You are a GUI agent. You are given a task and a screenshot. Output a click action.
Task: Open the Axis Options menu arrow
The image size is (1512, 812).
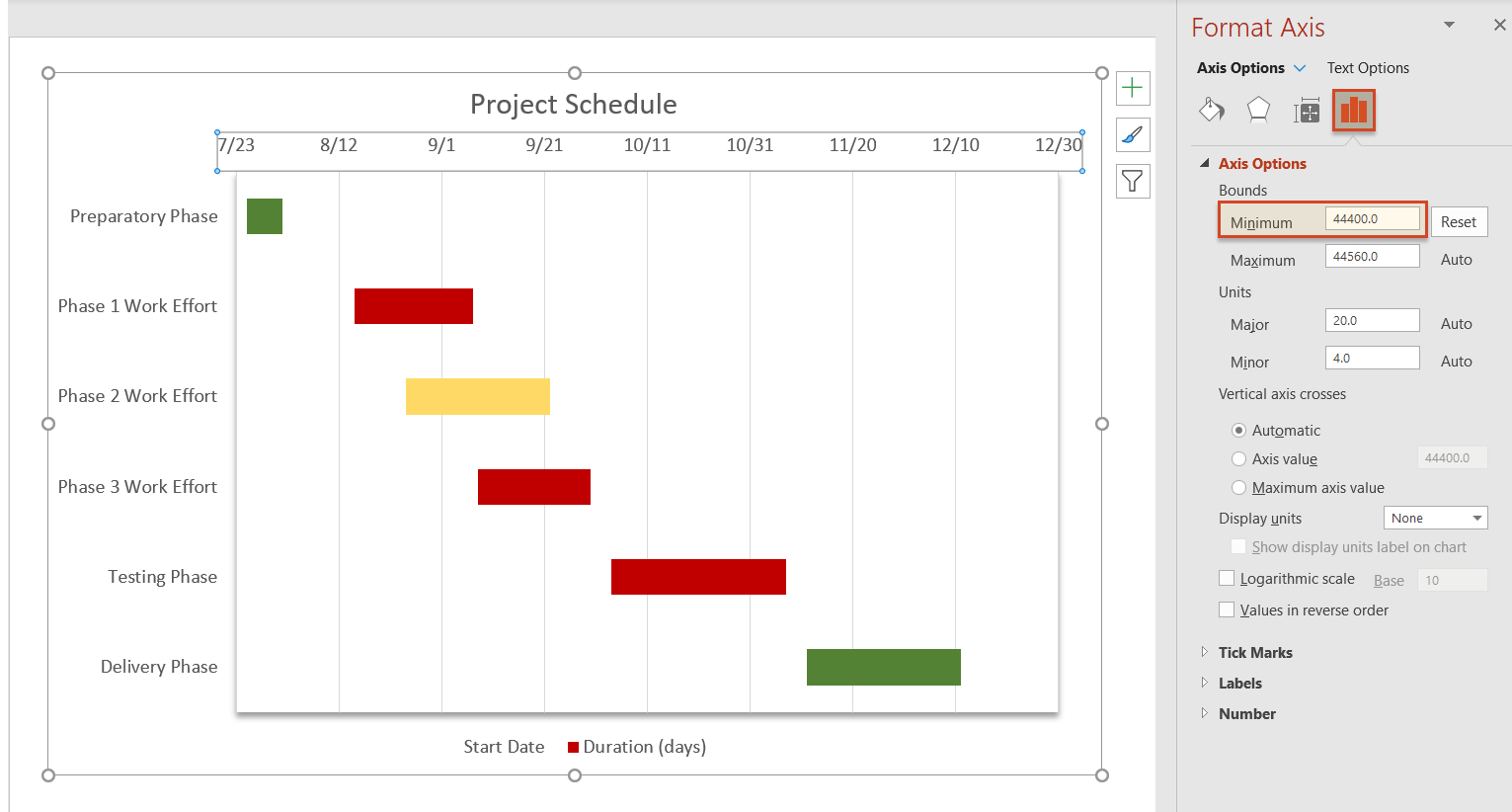pyautogui.click(x=1302, y=67)
